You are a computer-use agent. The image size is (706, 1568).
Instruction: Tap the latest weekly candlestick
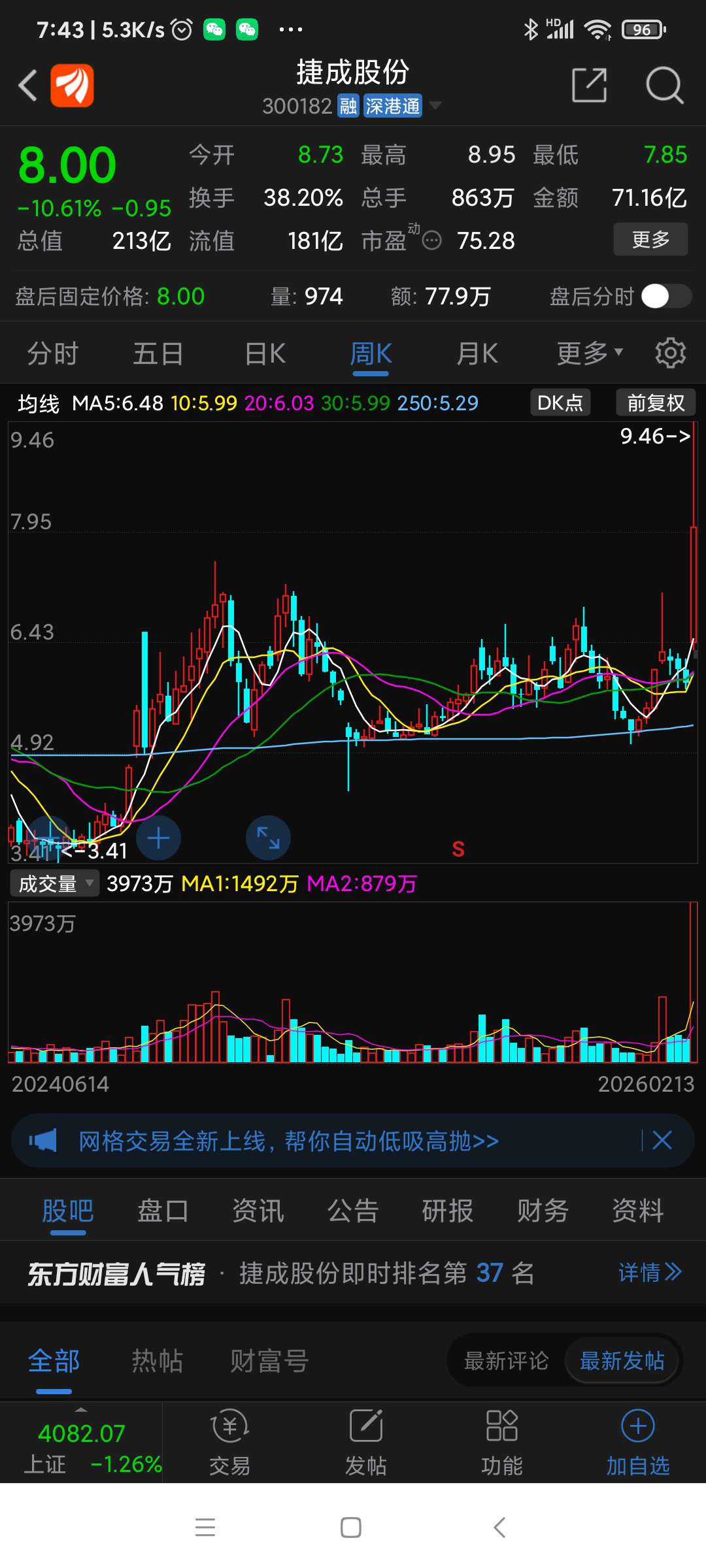coord(693,585)
